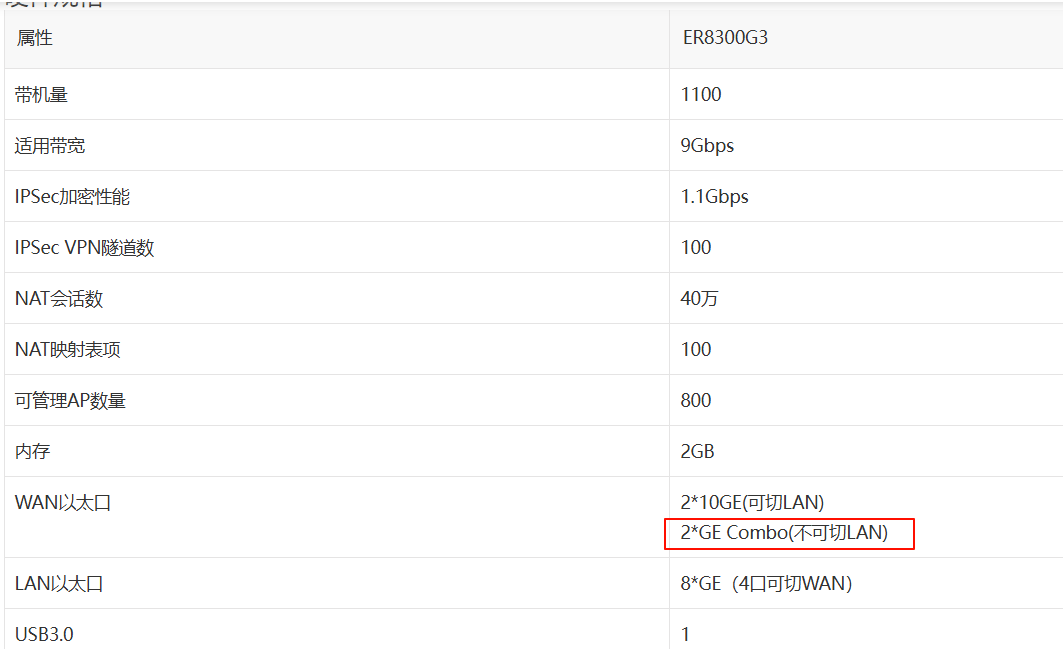Click the 可管理AP数量 row label

[71, 401]
